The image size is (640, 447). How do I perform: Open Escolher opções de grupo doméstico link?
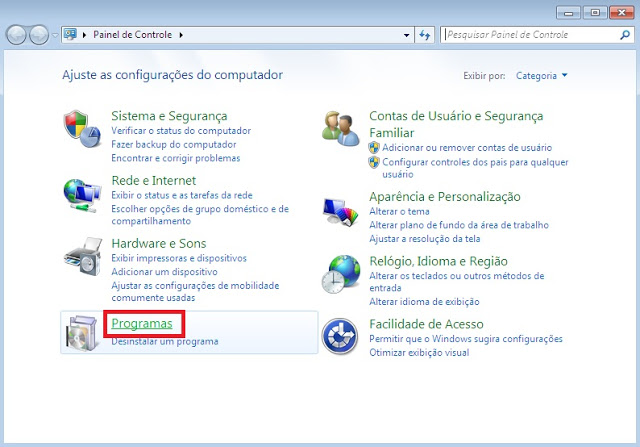click(200, 215)
